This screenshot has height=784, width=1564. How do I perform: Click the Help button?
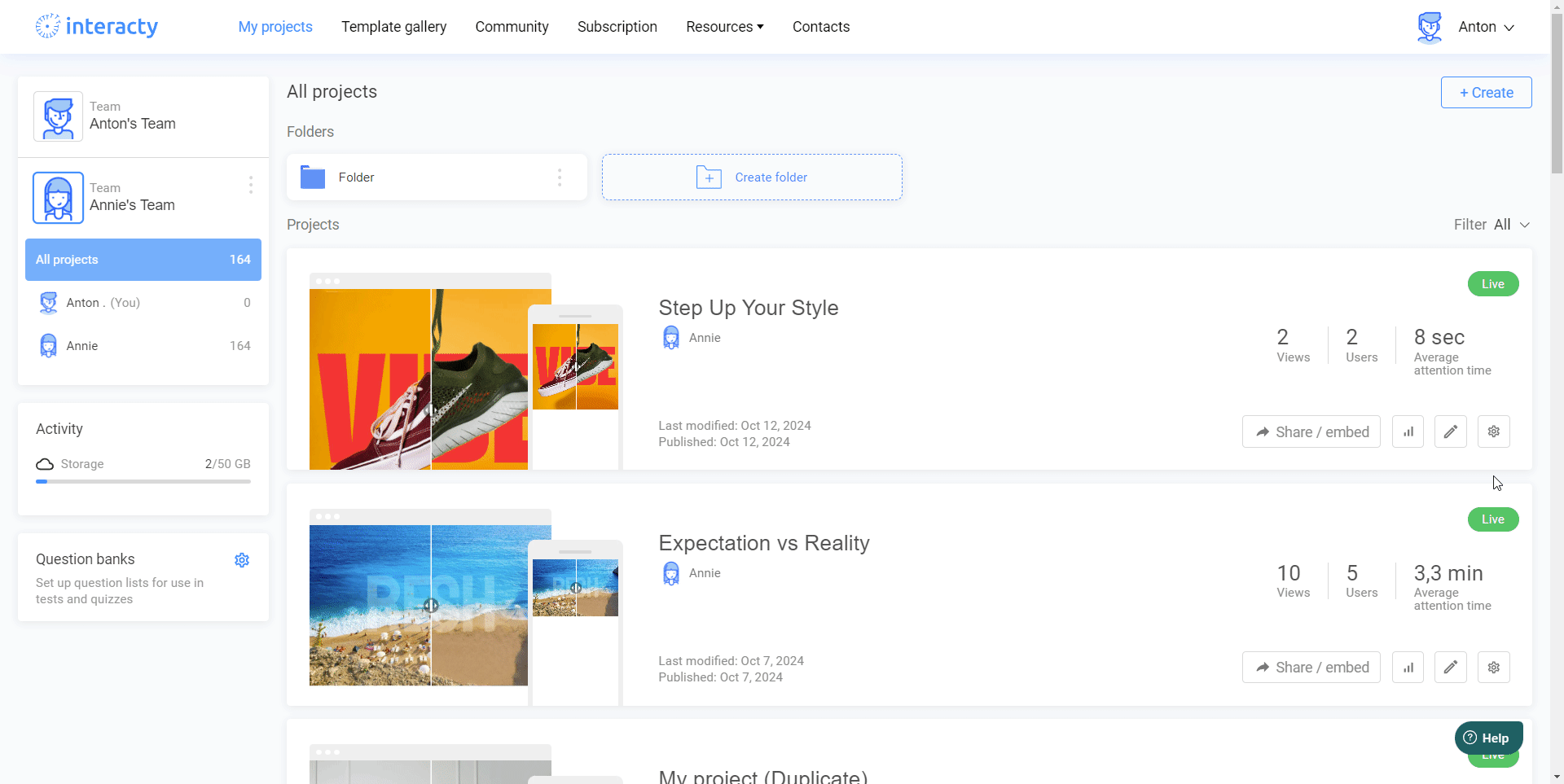[x=1488, y=738]
